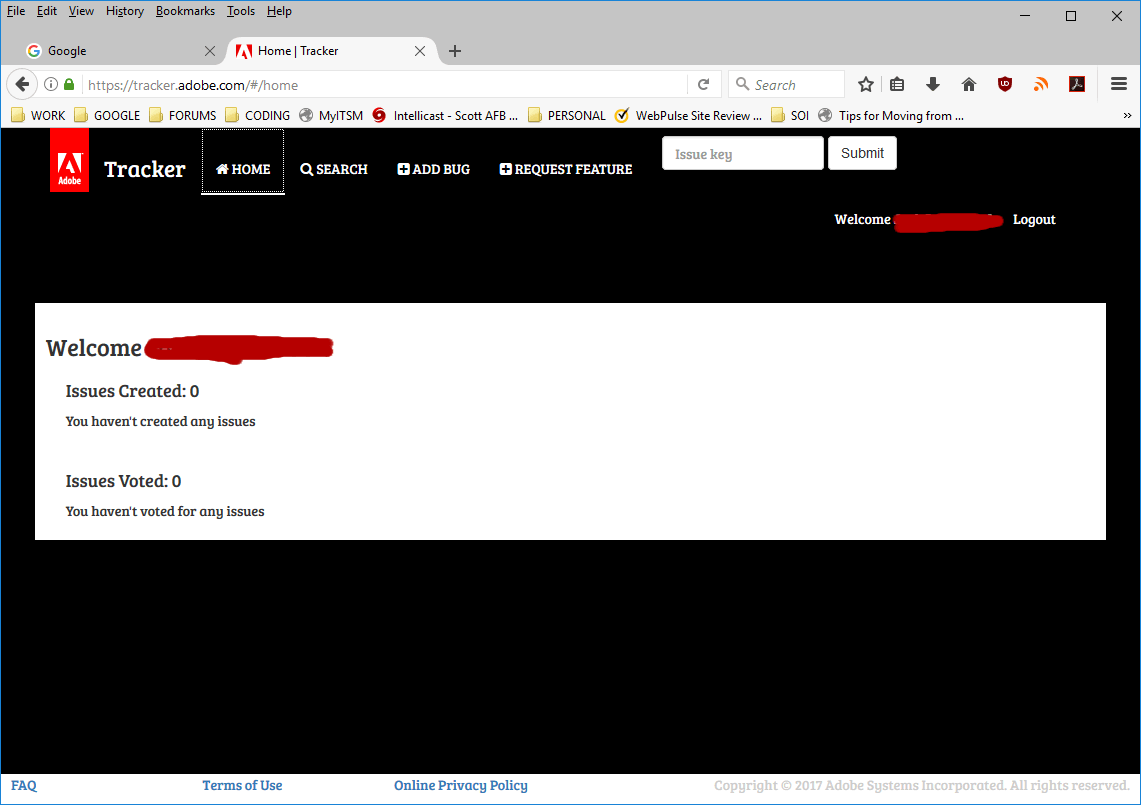Open the Online Privacy Policy link
Image resolution: width=1141 pixels, height=805 pixels.
(461, 785)
